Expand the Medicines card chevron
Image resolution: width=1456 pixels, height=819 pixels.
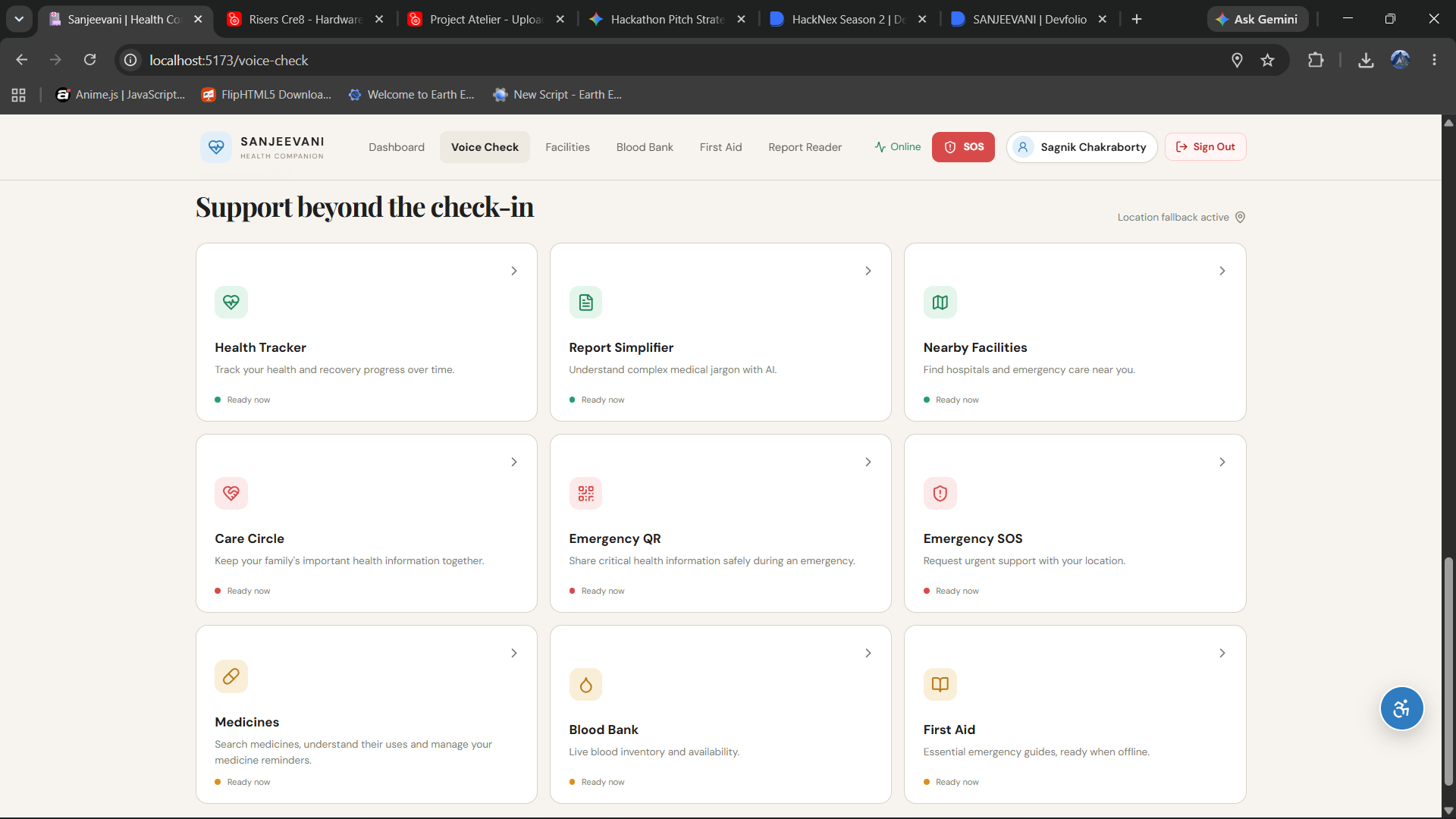click(x=514, y=653)
